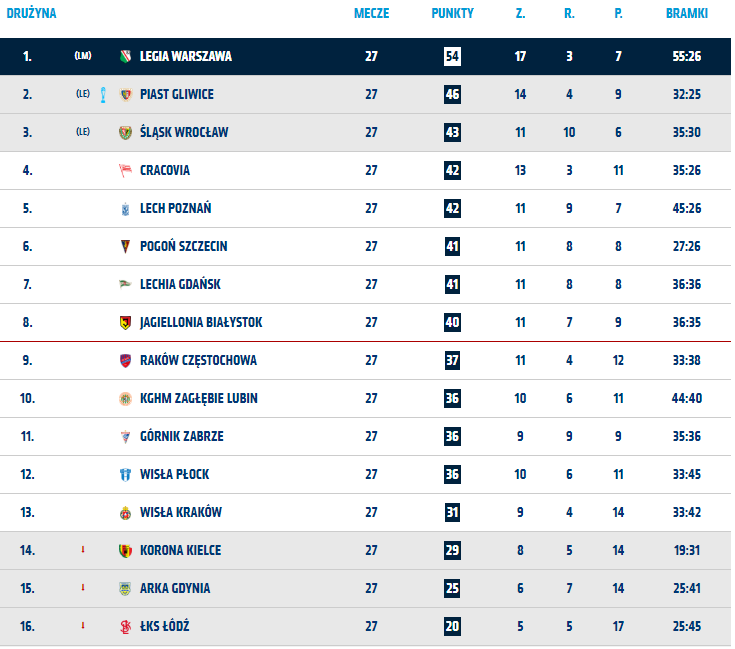
Task: Open the Górnik Zabrze team link
Action: tap(181, 436)
